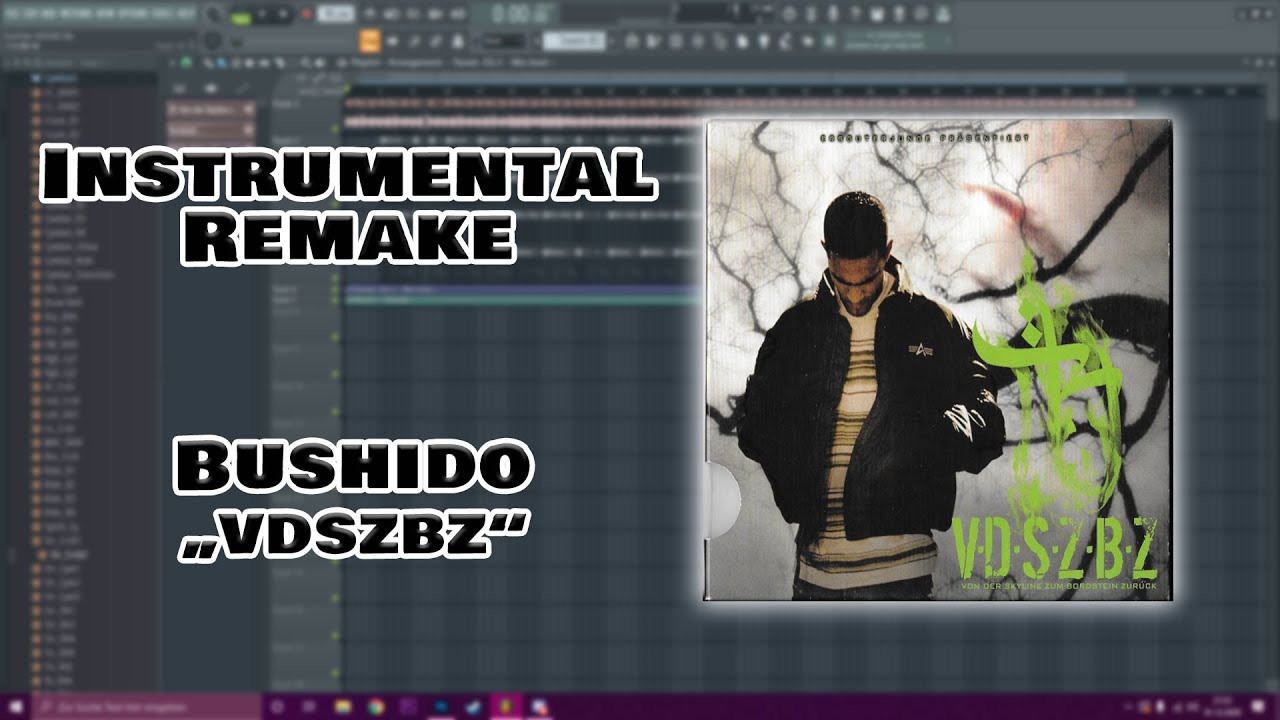
Task: Open File Explorer from the taskbar
Action: (343, 707)
